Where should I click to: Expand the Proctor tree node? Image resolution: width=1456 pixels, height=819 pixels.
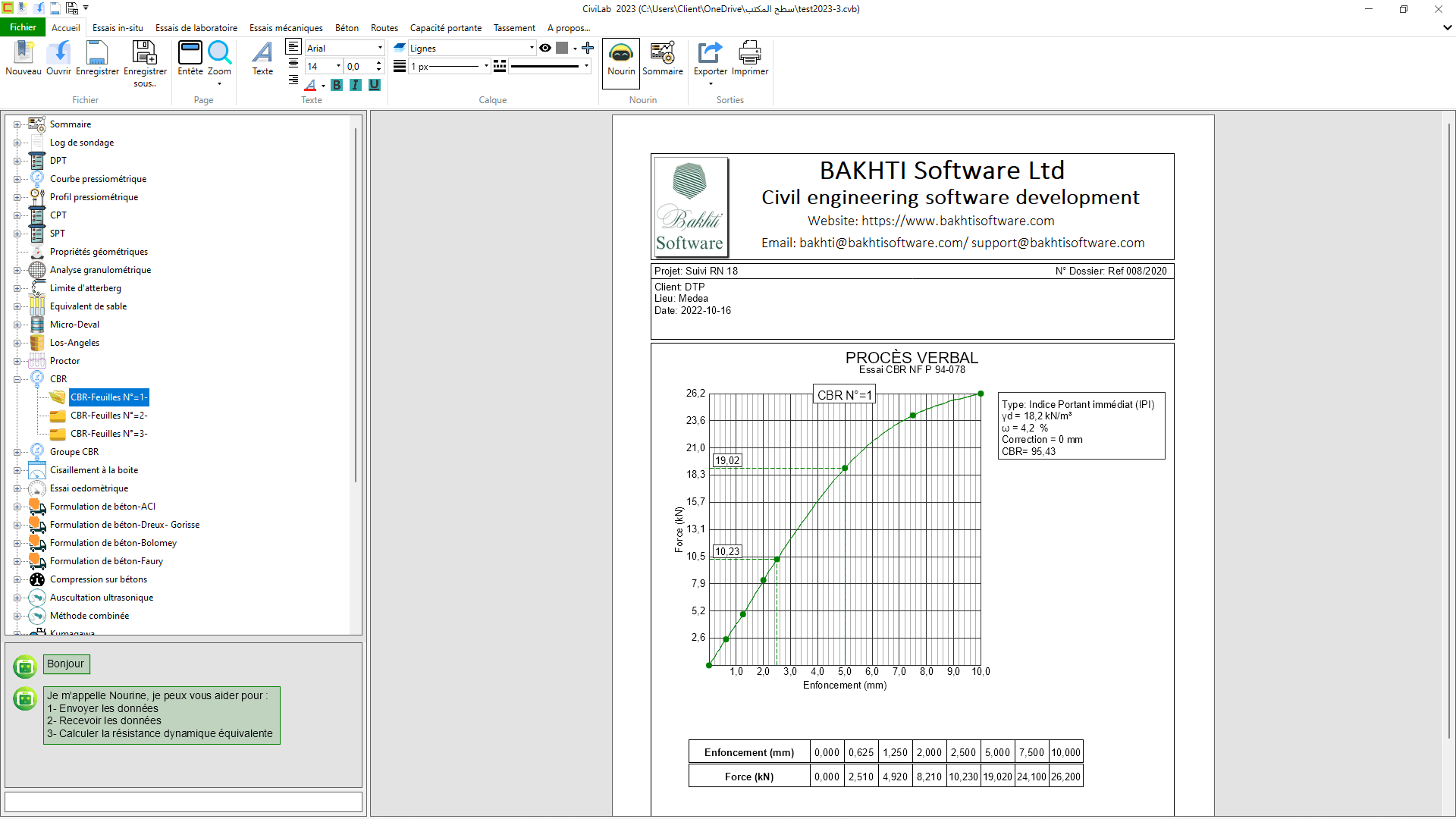tap(17, 361)
